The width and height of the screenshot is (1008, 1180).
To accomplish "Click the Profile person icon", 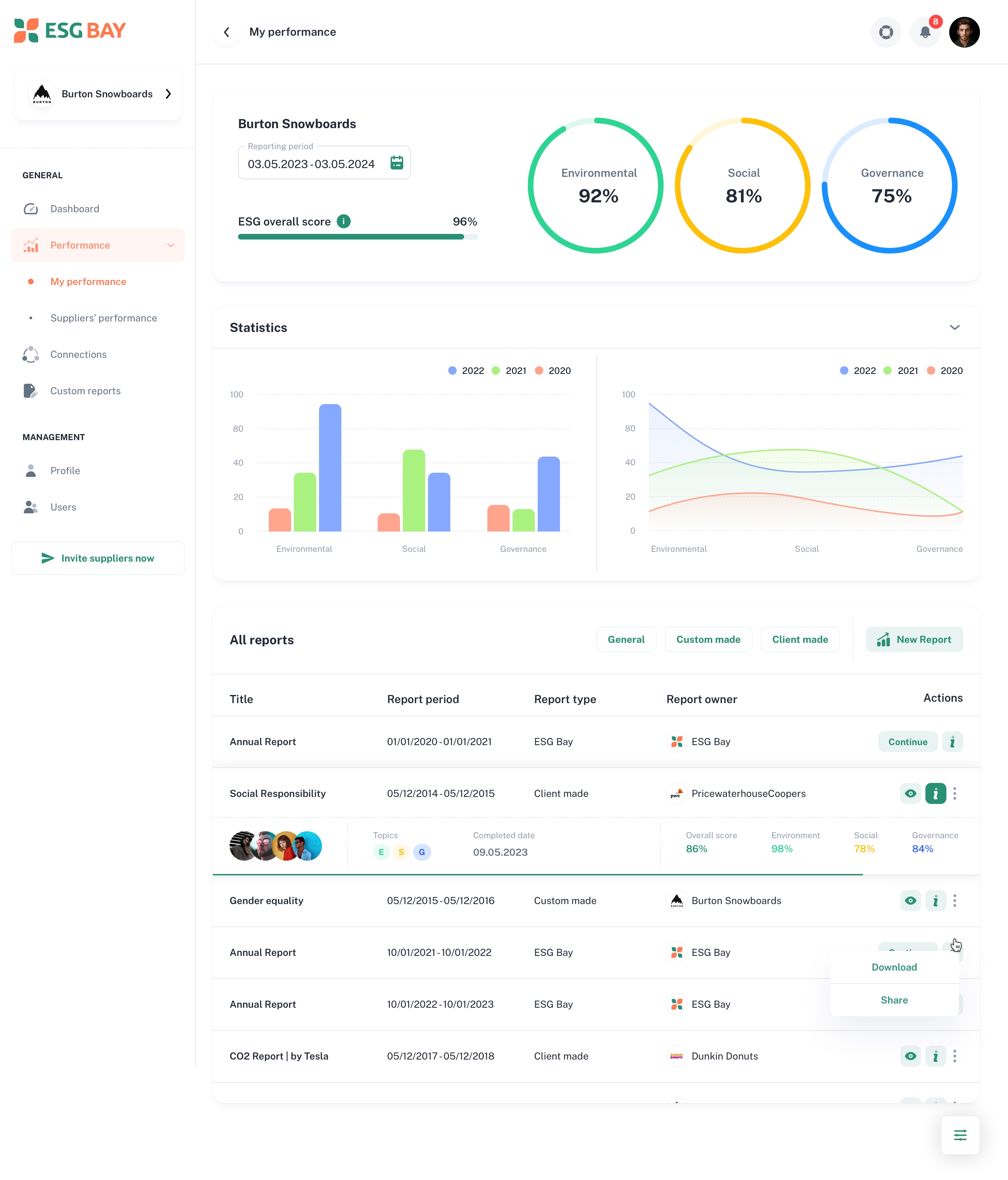I will coord(31,470).
